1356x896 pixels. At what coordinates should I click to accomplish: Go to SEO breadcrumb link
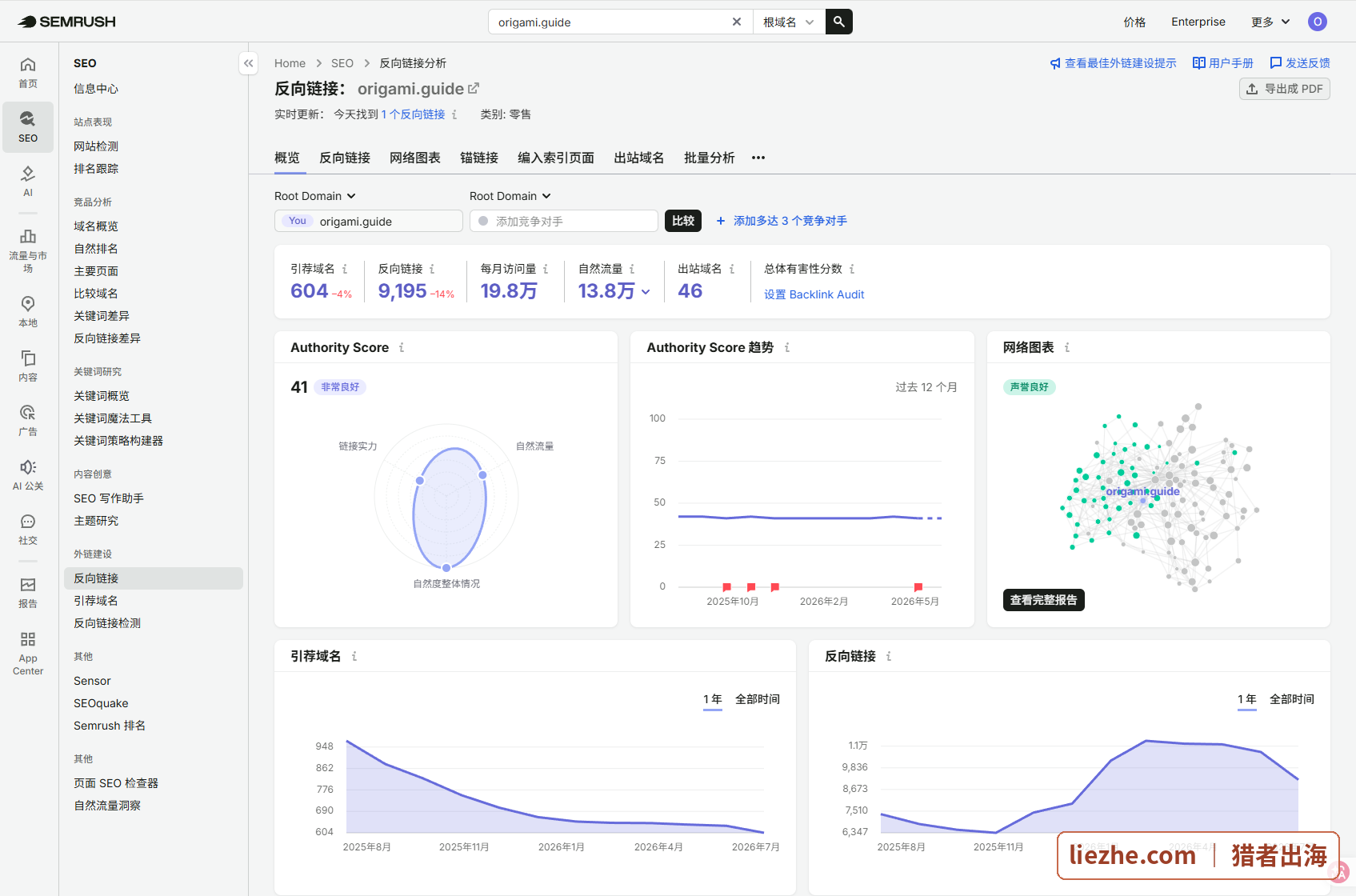[342, 63]
